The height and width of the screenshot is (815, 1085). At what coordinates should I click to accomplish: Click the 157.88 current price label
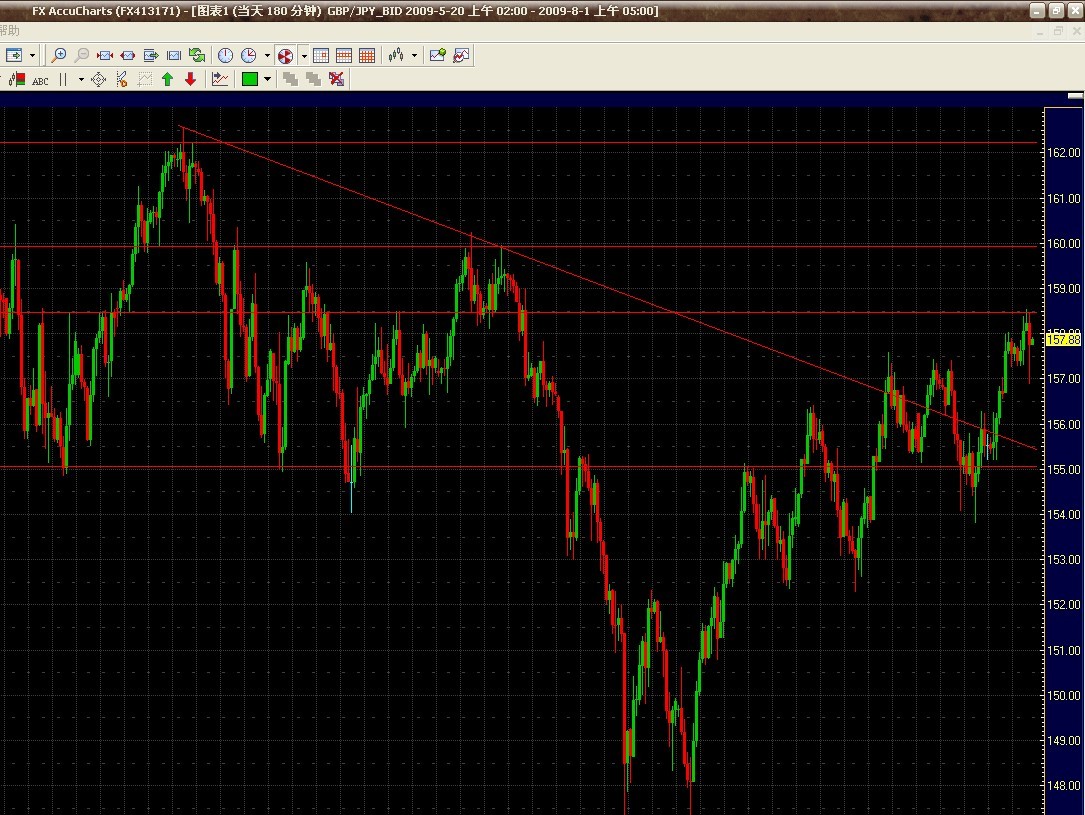click(1064, 339)
